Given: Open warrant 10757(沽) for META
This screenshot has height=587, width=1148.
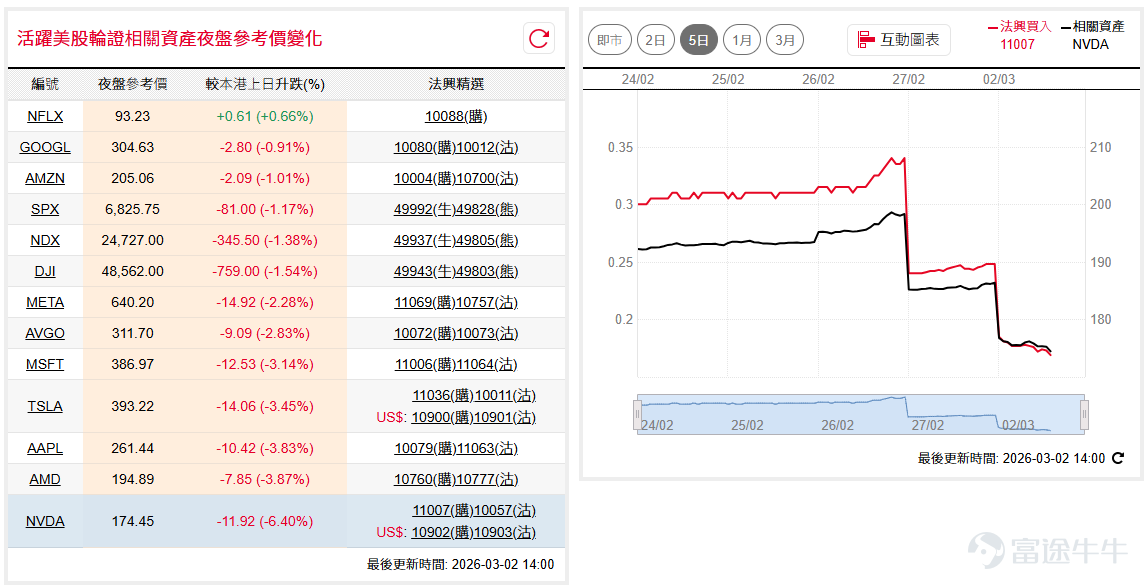Looking at the screenshot, I should click(x=487, y=302).
